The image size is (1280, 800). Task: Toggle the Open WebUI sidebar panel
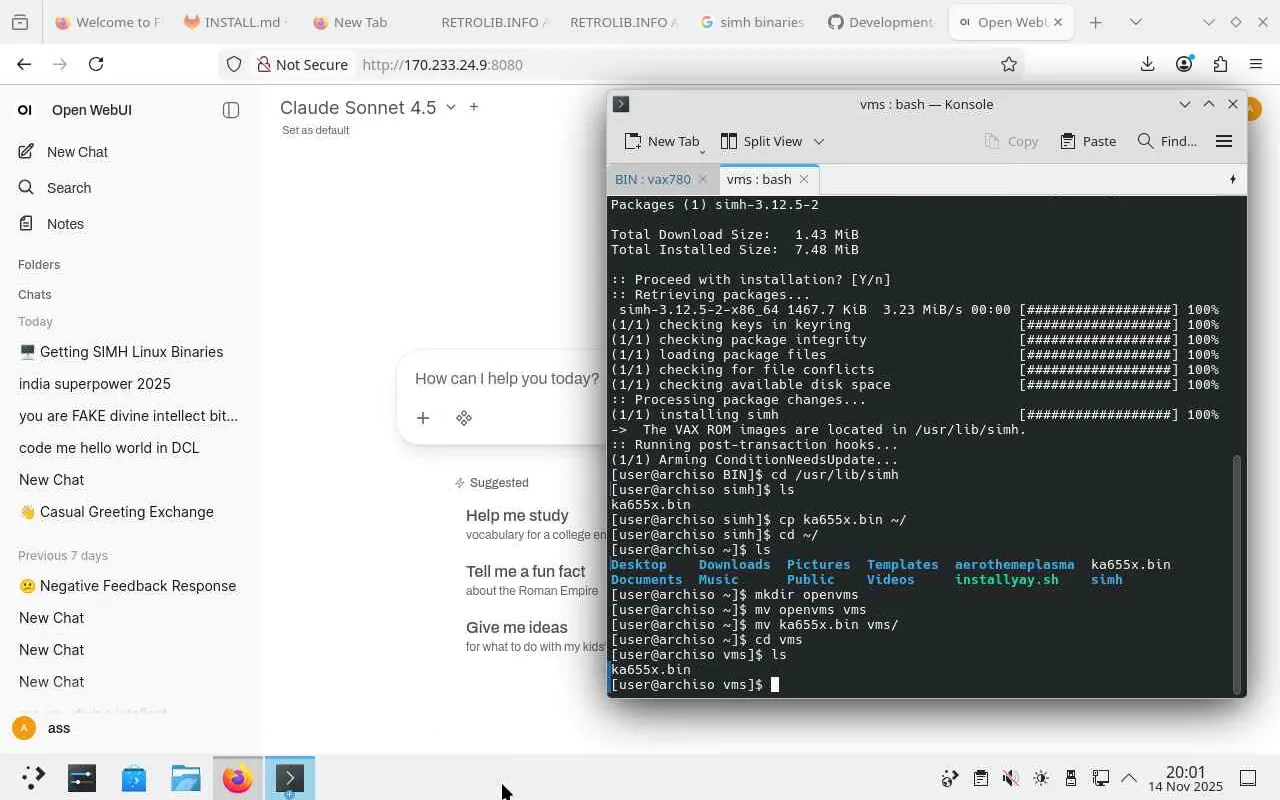point(231,110)
